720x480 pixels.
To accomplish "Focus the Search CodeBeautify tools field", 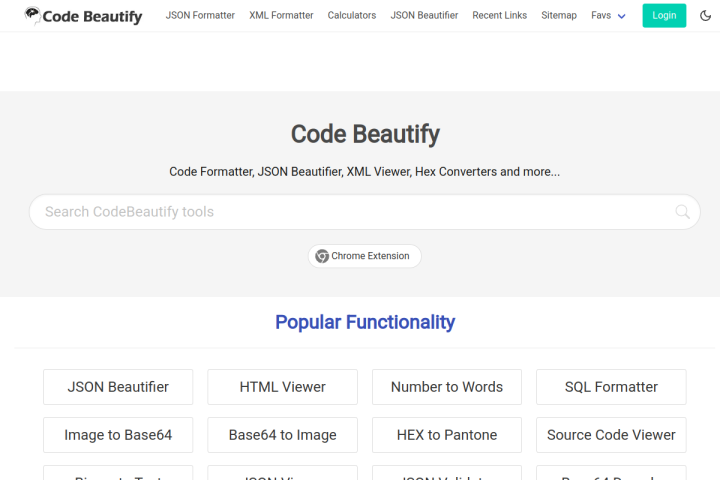I will (x=365, y=212).
